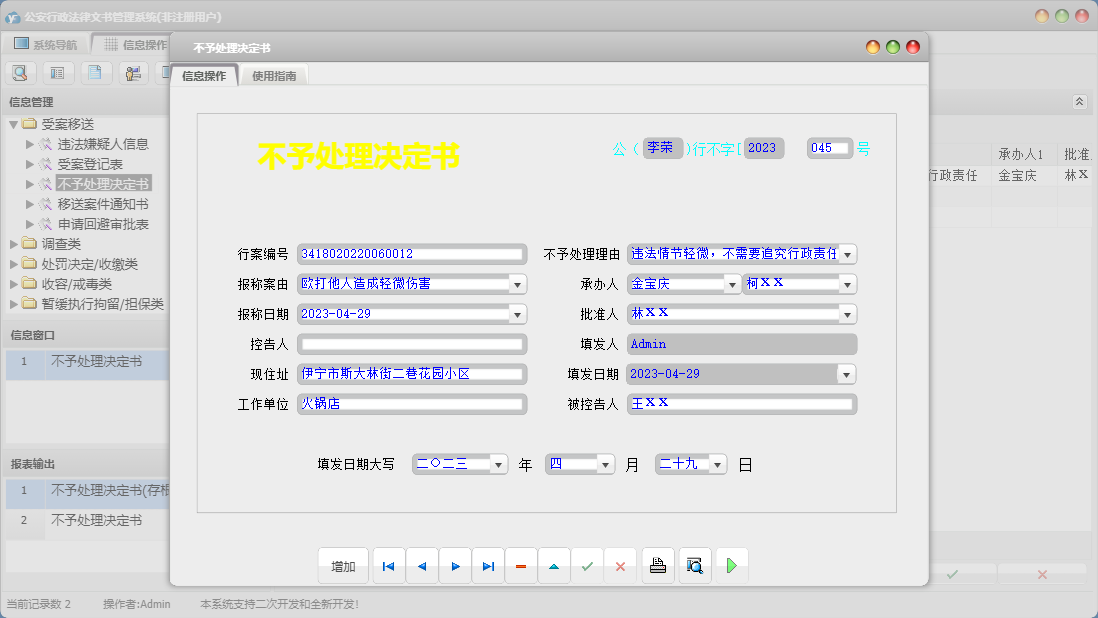Open the 不予处理理由 dropdown

(x=846, y=253)
